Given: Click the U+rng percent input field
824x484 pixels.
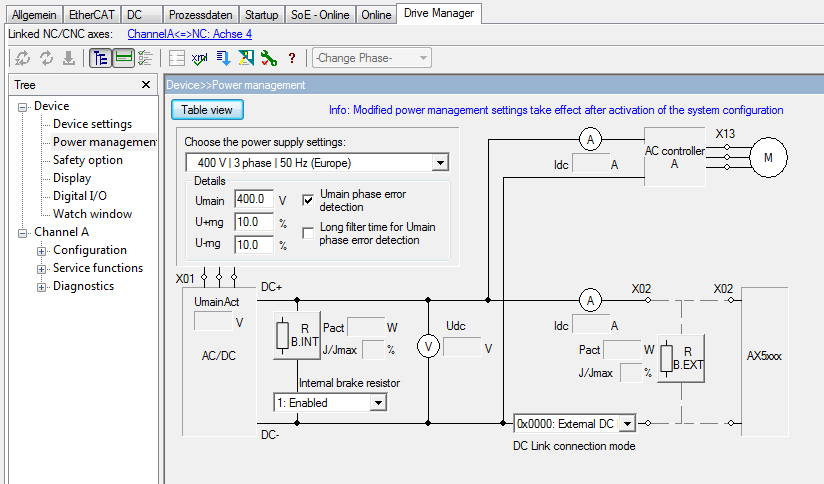Looking at the screenshot, I should point(254,222).
